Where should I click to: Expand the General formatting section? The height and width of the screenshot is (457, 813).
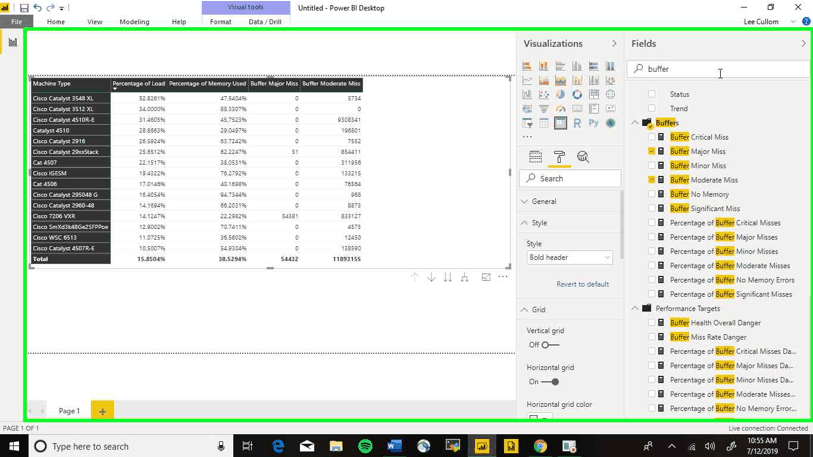pyautogui.click(x=525, y=201)
